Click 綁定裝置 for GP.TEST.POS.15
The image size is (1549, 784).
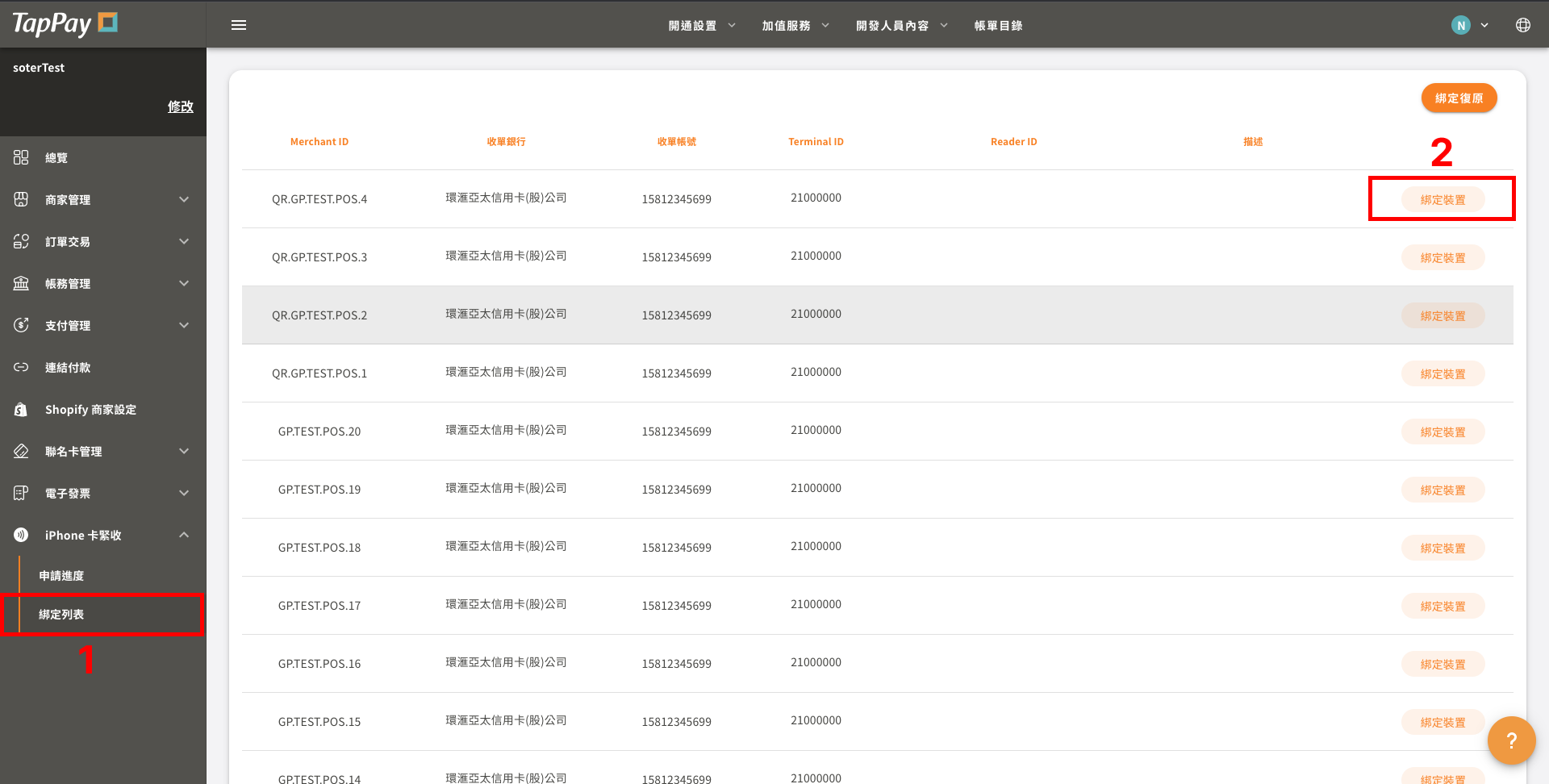tap(1443, 722)
